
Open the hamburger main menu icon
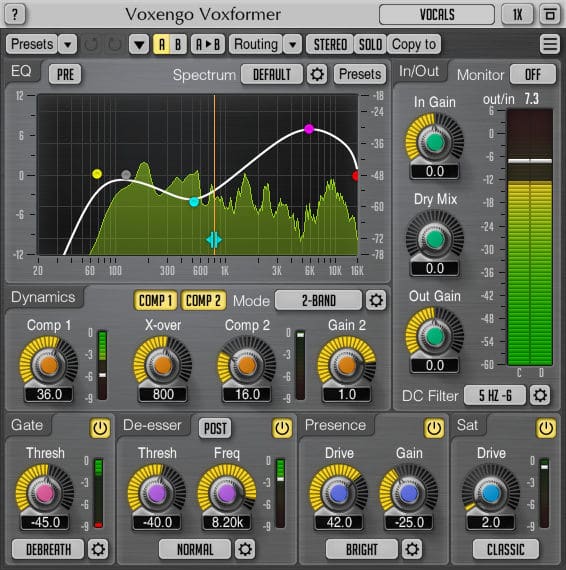tap(549, 44)
